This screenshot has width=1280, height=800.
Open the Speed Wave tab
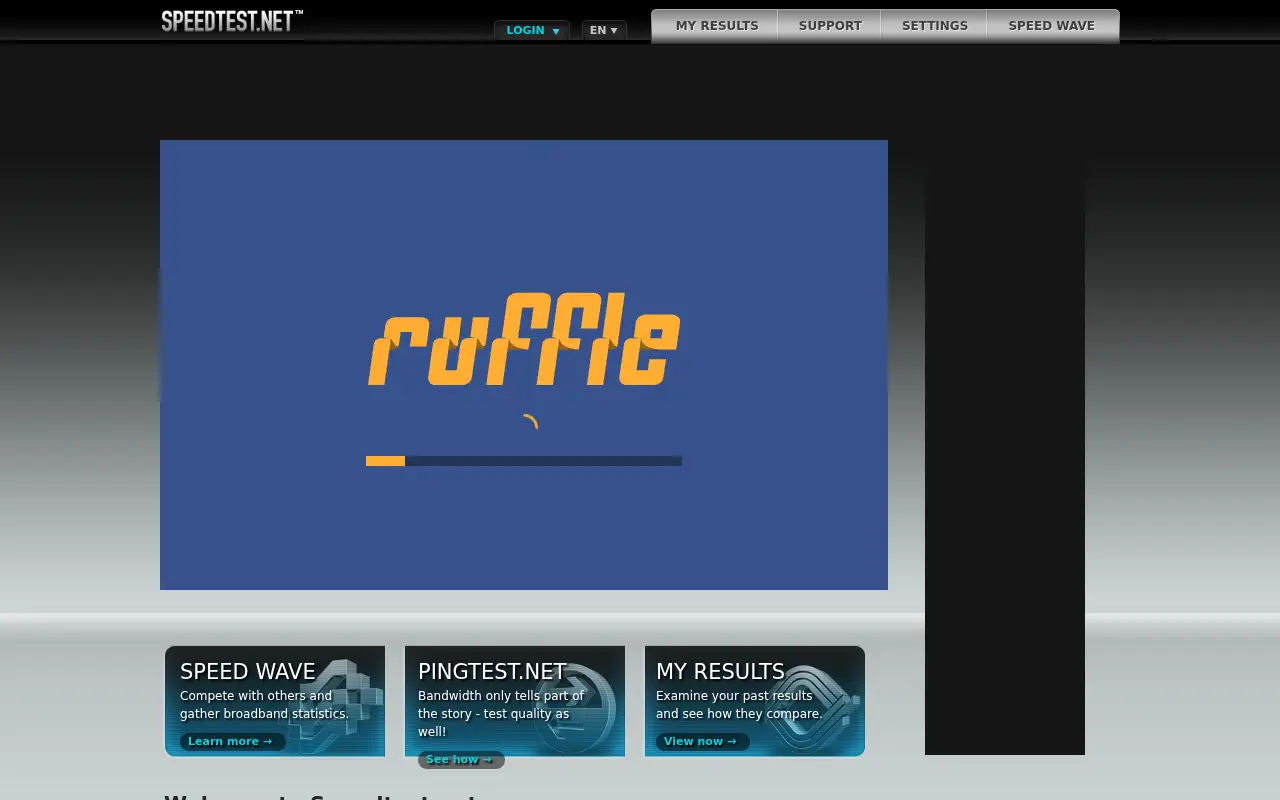click(1052, 26)
